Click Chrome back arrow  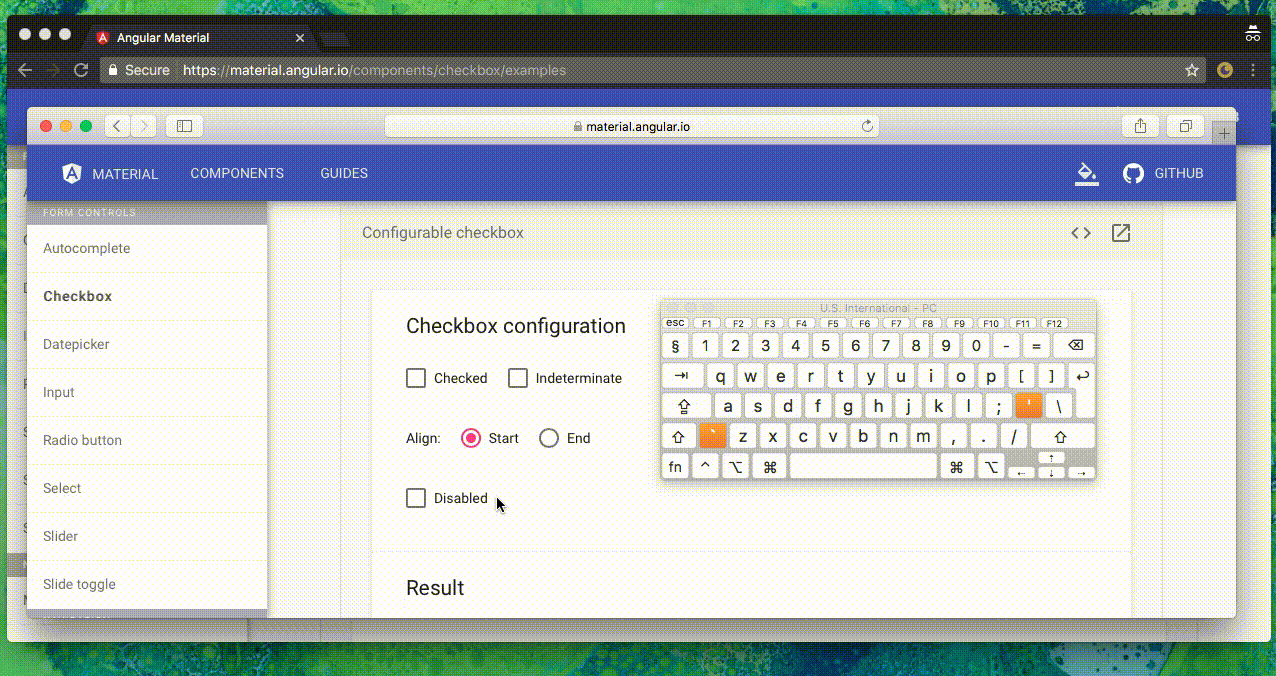(25, 71)
